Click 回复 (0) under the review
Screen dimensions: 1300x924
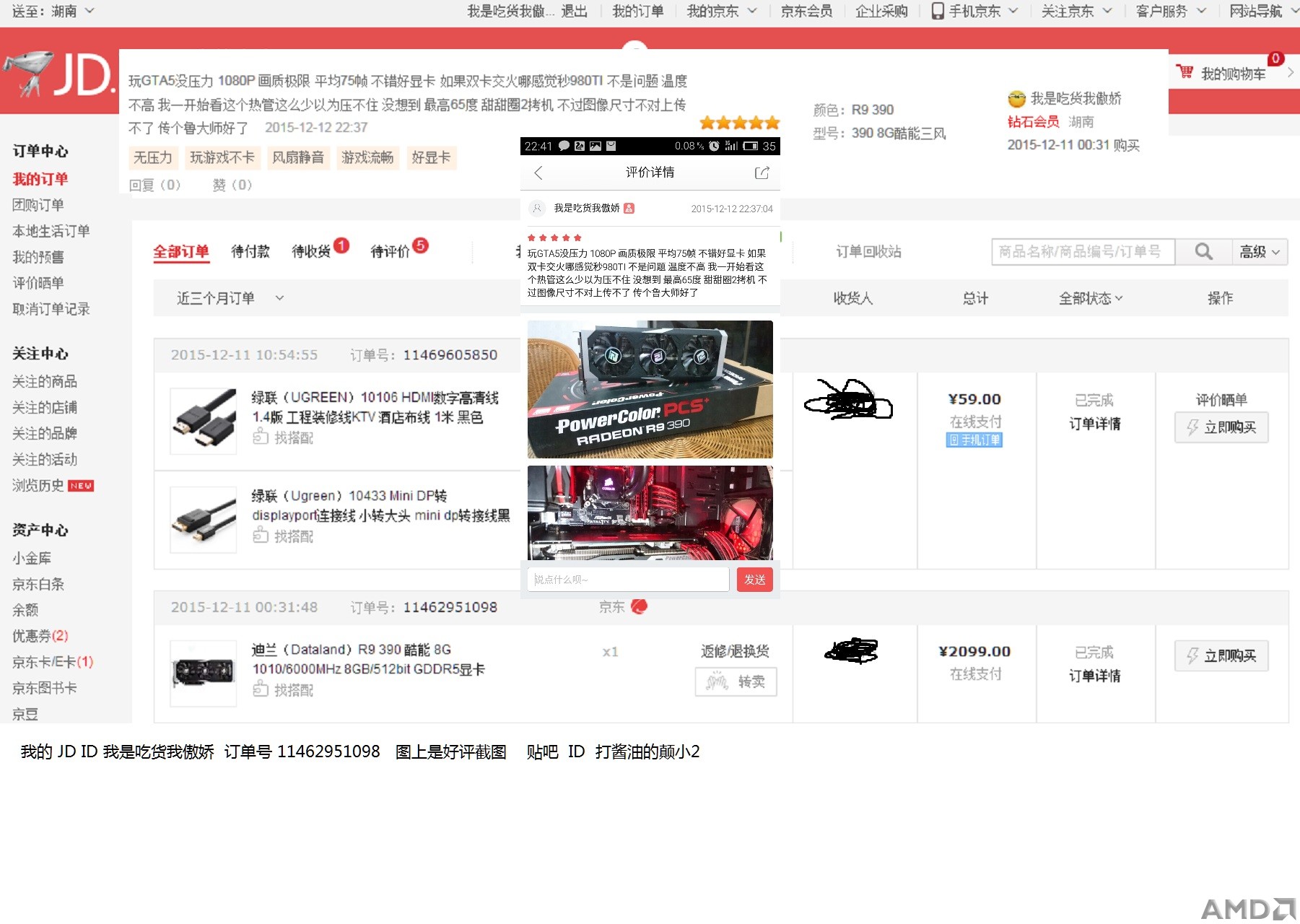[x=154, y=185]
